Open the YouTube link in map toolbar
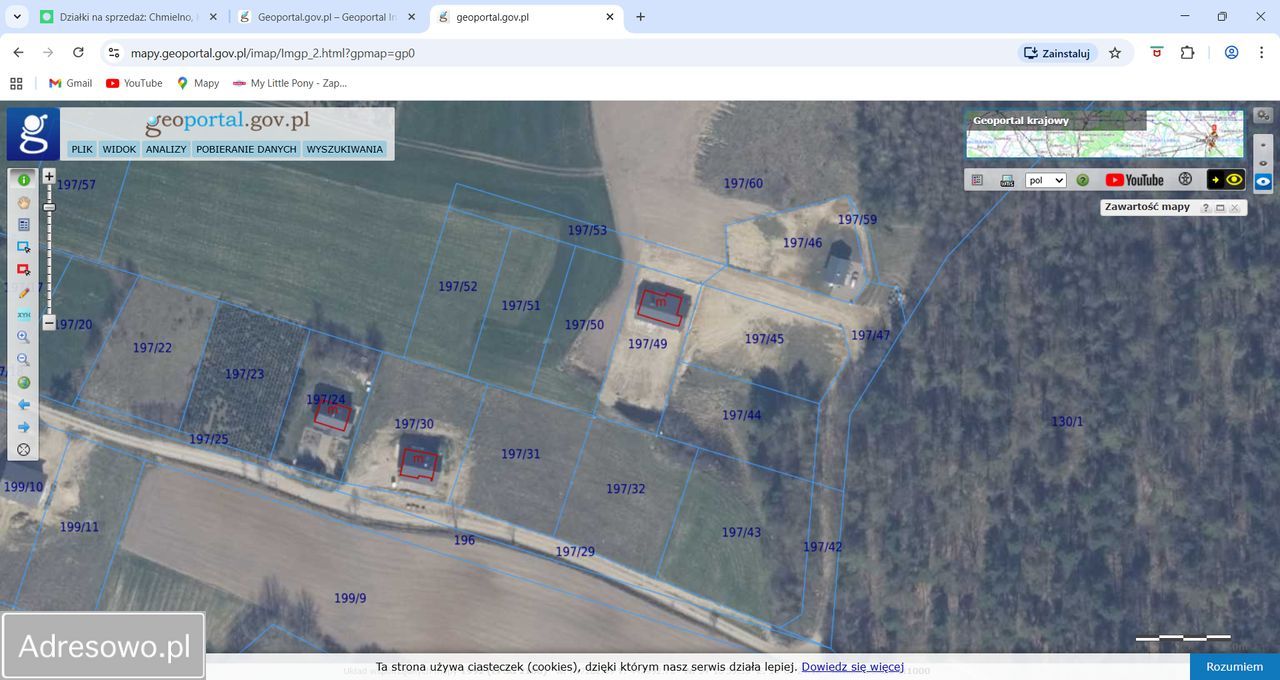This screenshot has width=1280, height=680. pyautogui.click(x=1135, y=180)
